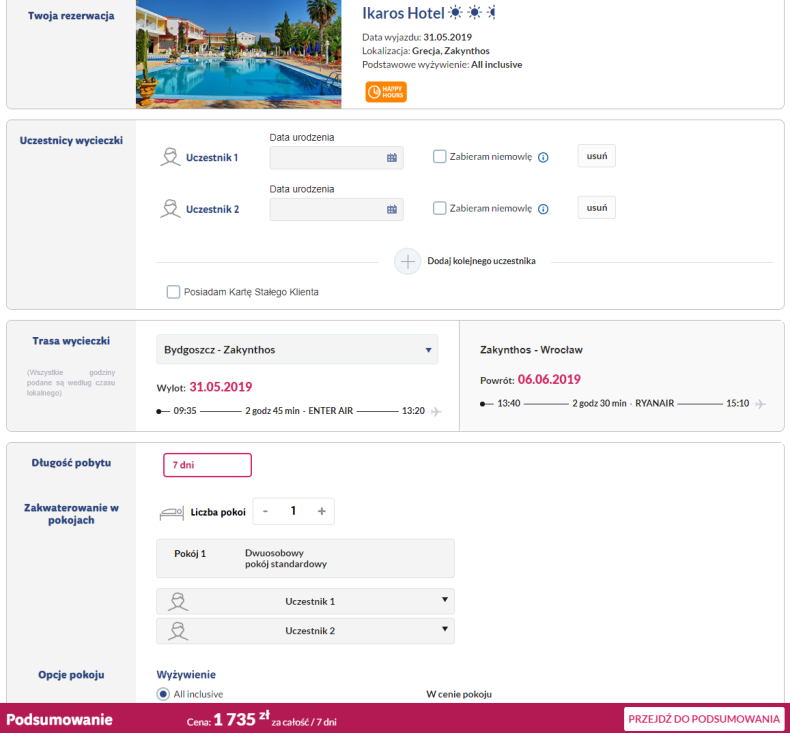Screen dimensions: 790x733
Task: Click Uczestnik 1 birth date field
Action: 337,158
